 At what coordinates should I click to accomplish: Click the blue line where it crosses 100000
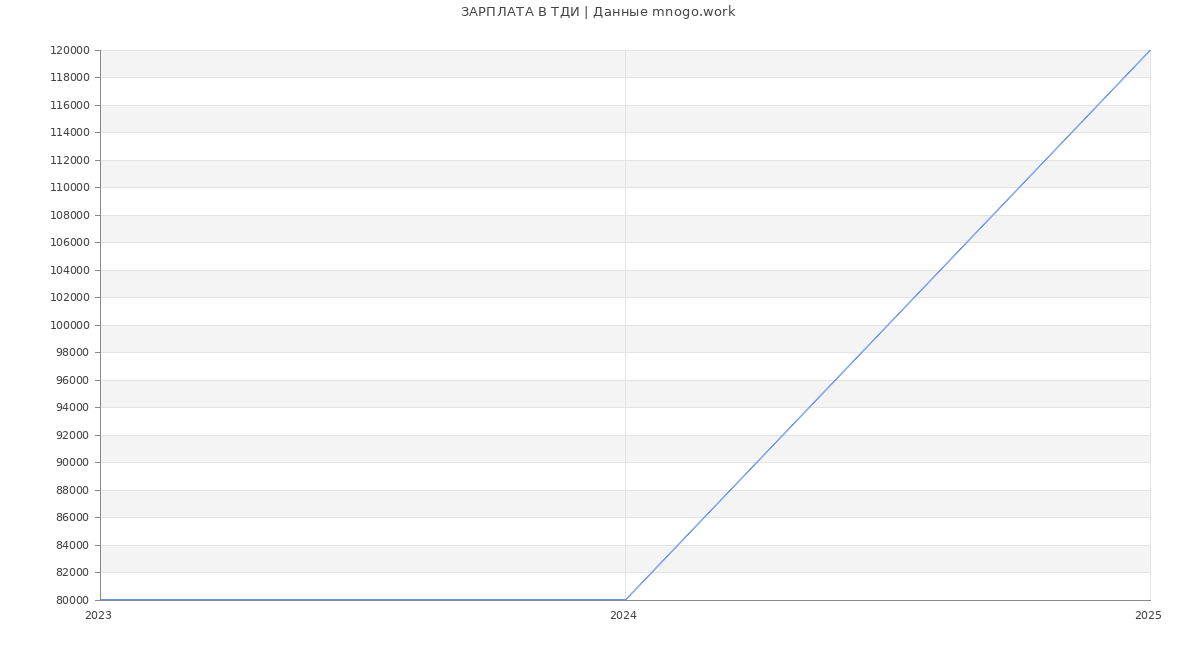(887, 325)
